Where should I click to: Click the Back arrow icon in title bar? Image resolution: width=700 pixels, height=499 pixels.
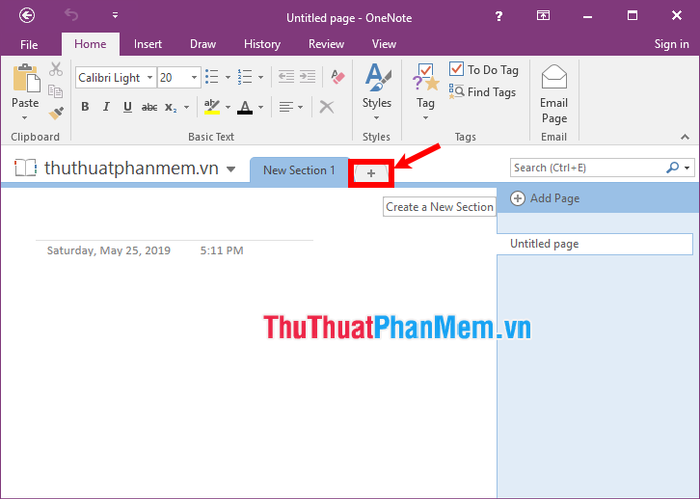(x=27, y=16)
